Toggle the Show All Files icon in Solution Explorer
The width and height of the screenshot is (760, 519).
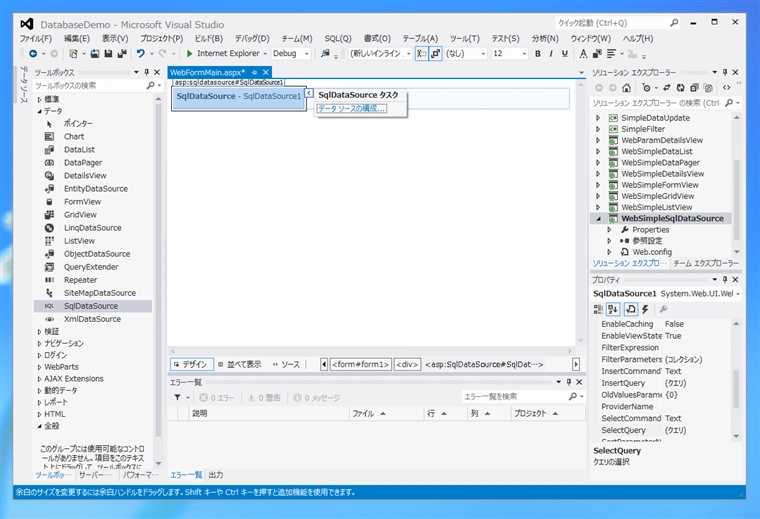coord(708,88)
